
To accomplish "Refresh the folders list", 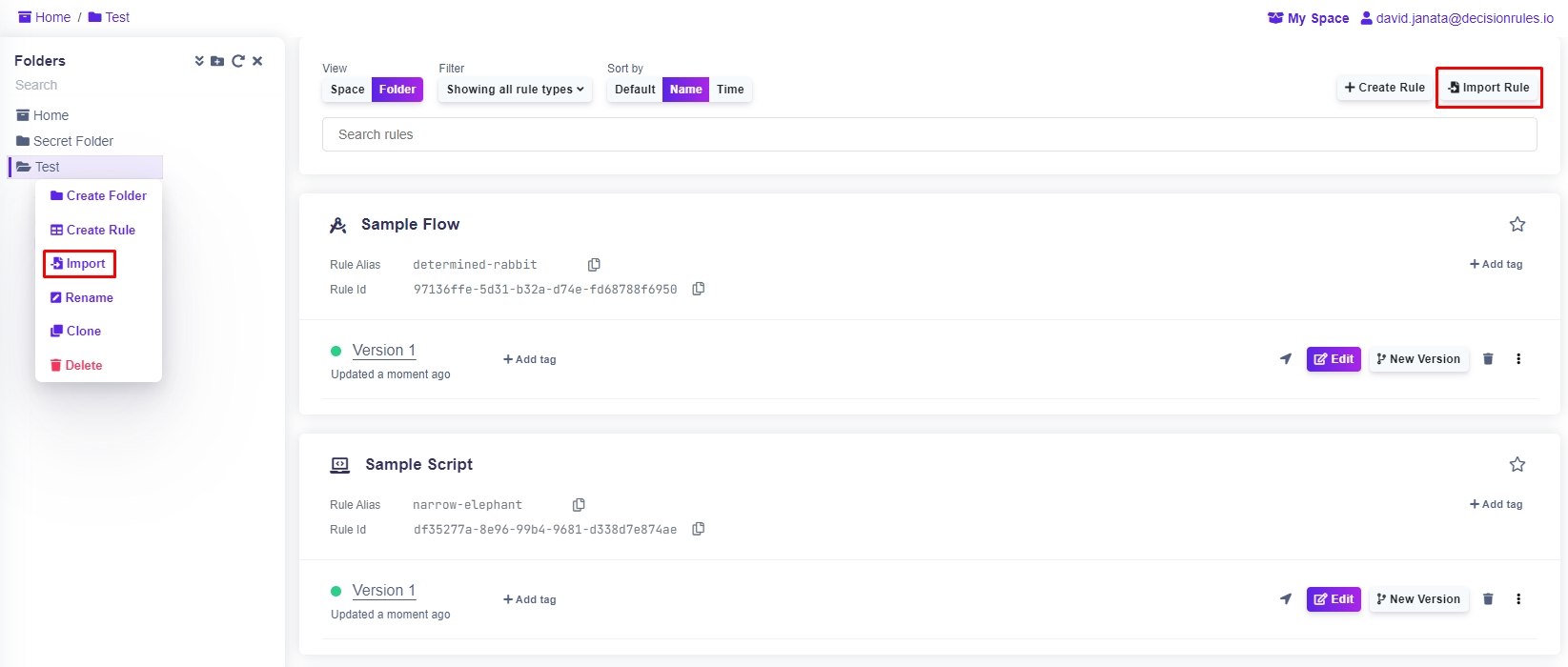I will click(237, 61).
